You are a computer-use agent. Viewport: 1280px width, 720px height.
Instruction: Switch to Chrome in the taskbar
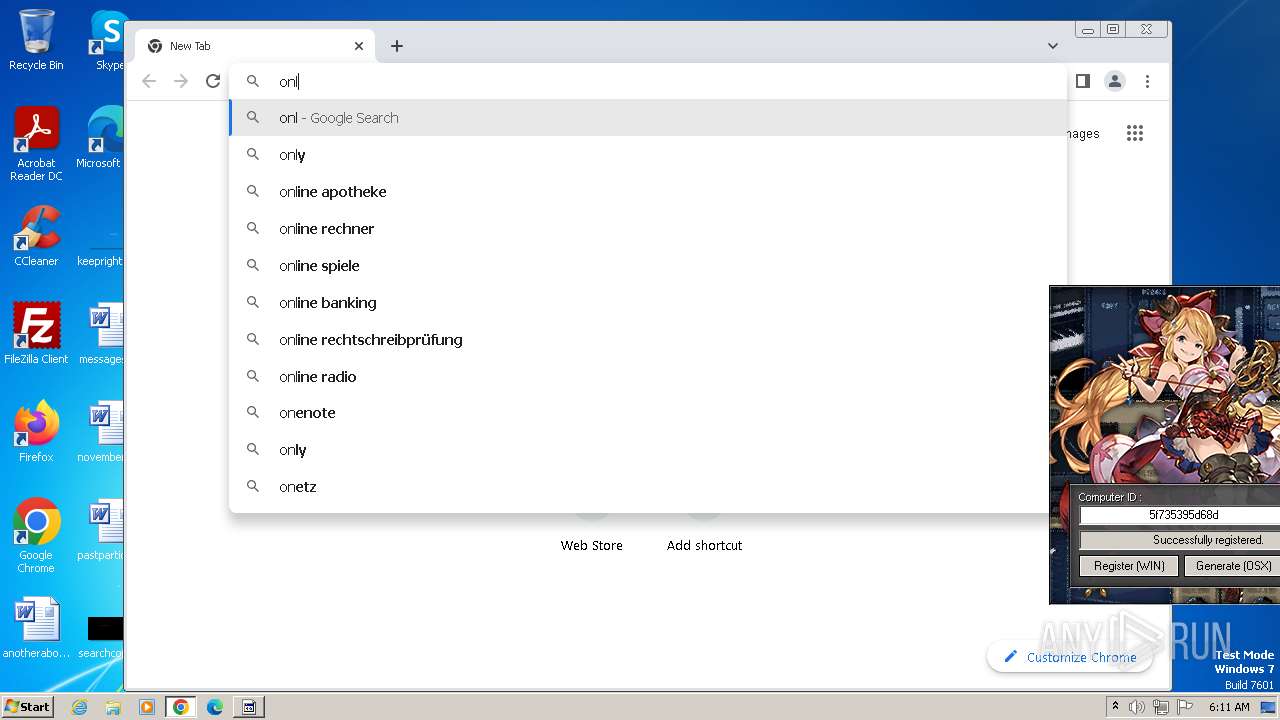tap(181, 707)
